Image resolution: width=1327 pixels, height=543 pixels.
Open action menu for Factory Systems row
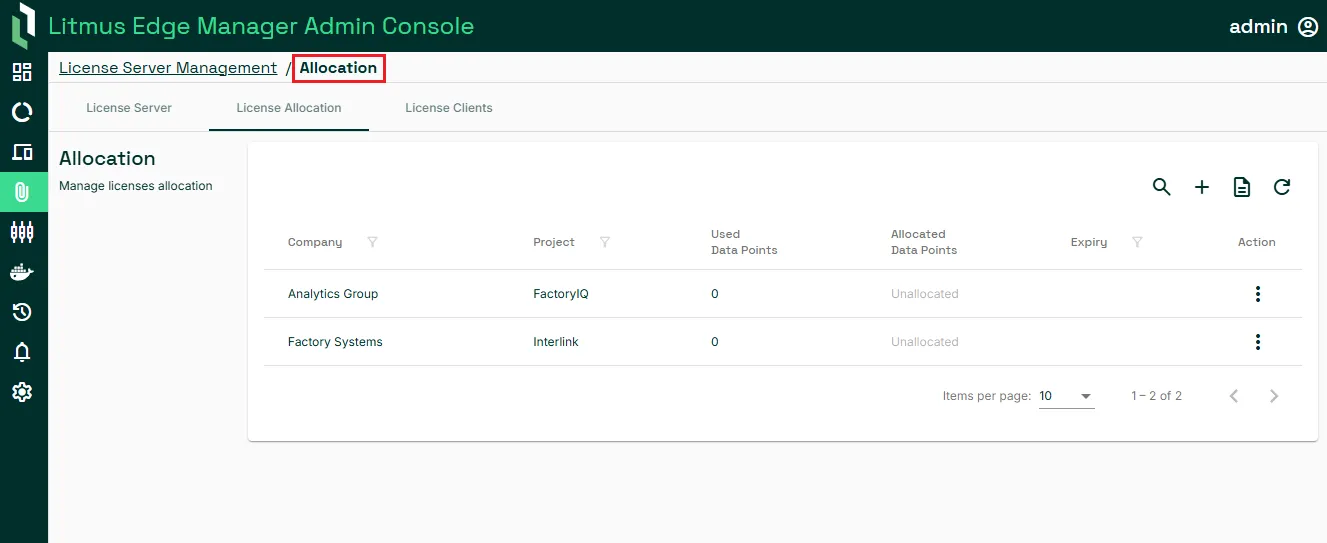point(1258,342)
